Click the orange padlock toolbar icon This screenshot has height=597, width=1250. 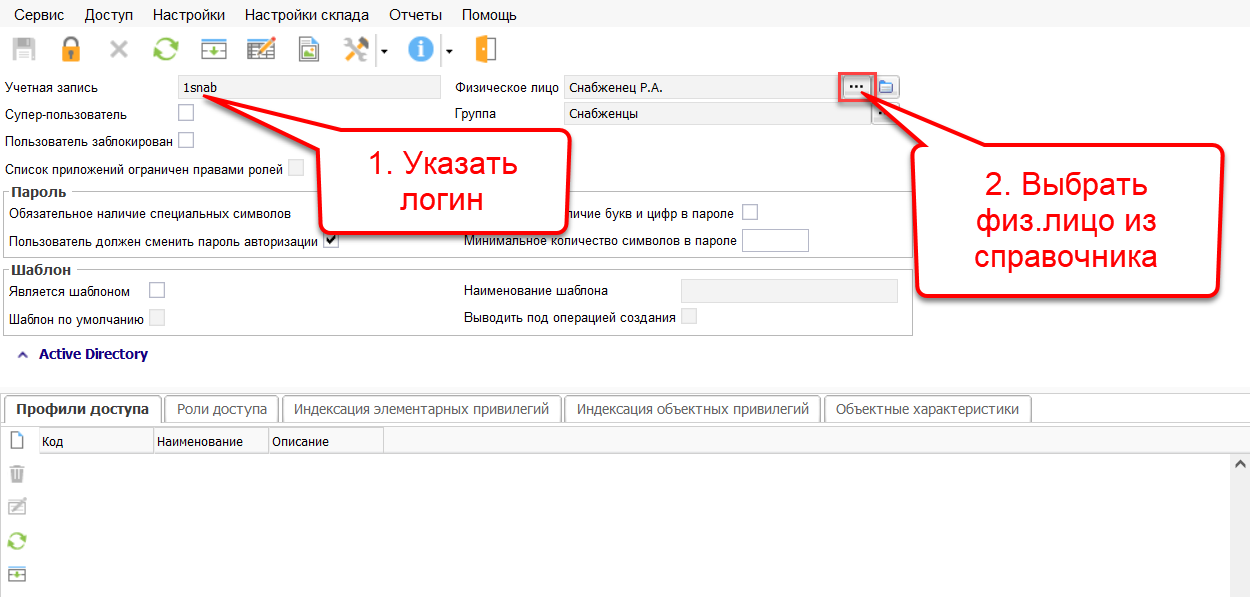pyautogui.click(x=70, y=49)
